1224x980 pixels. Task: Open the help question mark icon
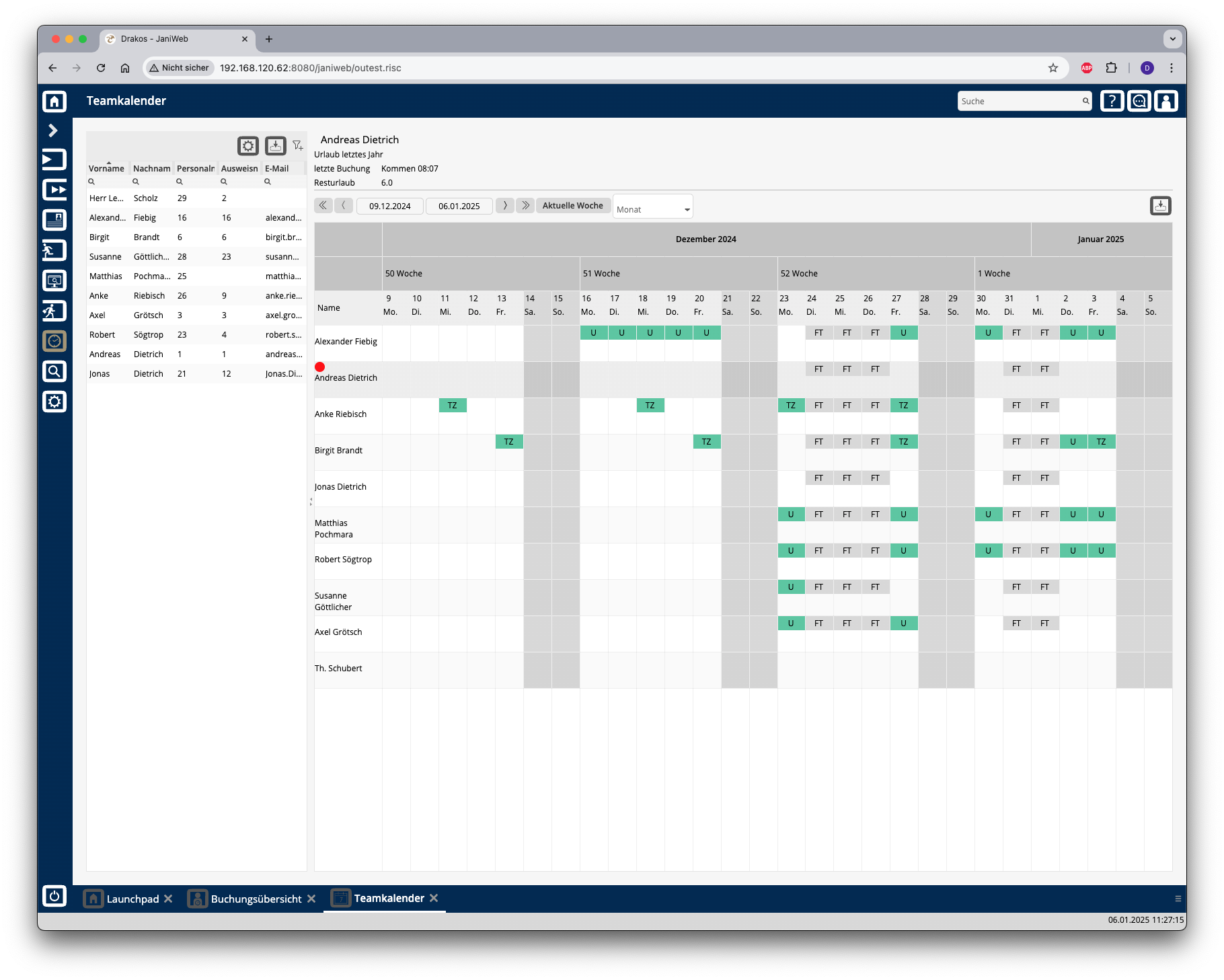(1112, 101)
